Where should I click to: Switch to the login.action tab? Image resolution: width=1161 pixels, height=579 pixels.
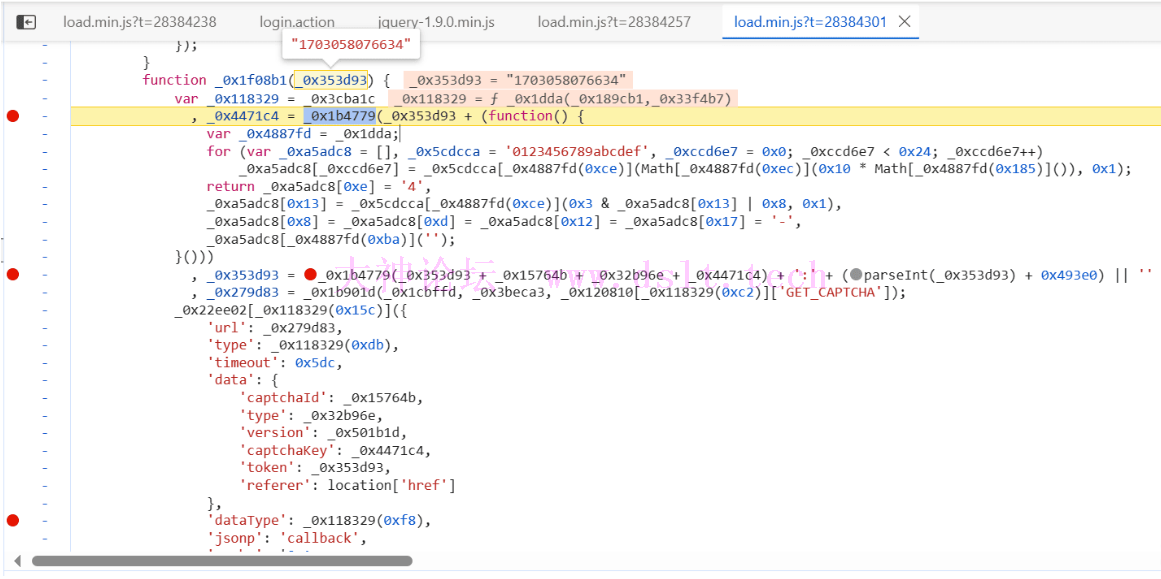[297, 22]
